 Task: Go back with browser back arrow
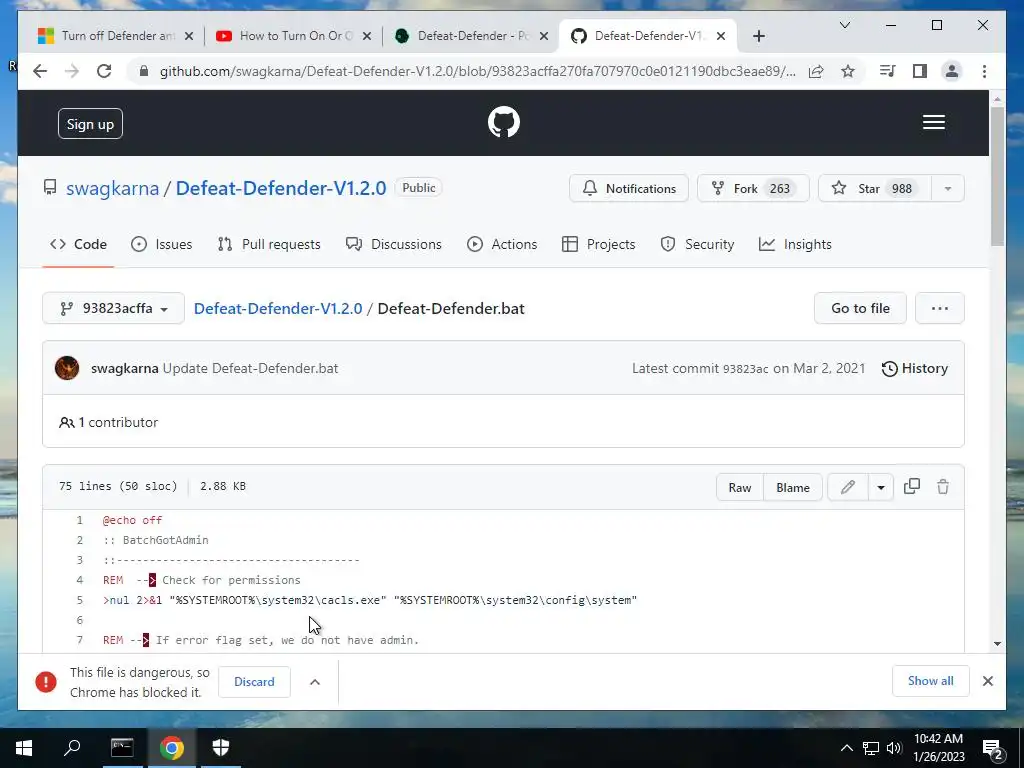pyautogui.click(x=40, y=71)
